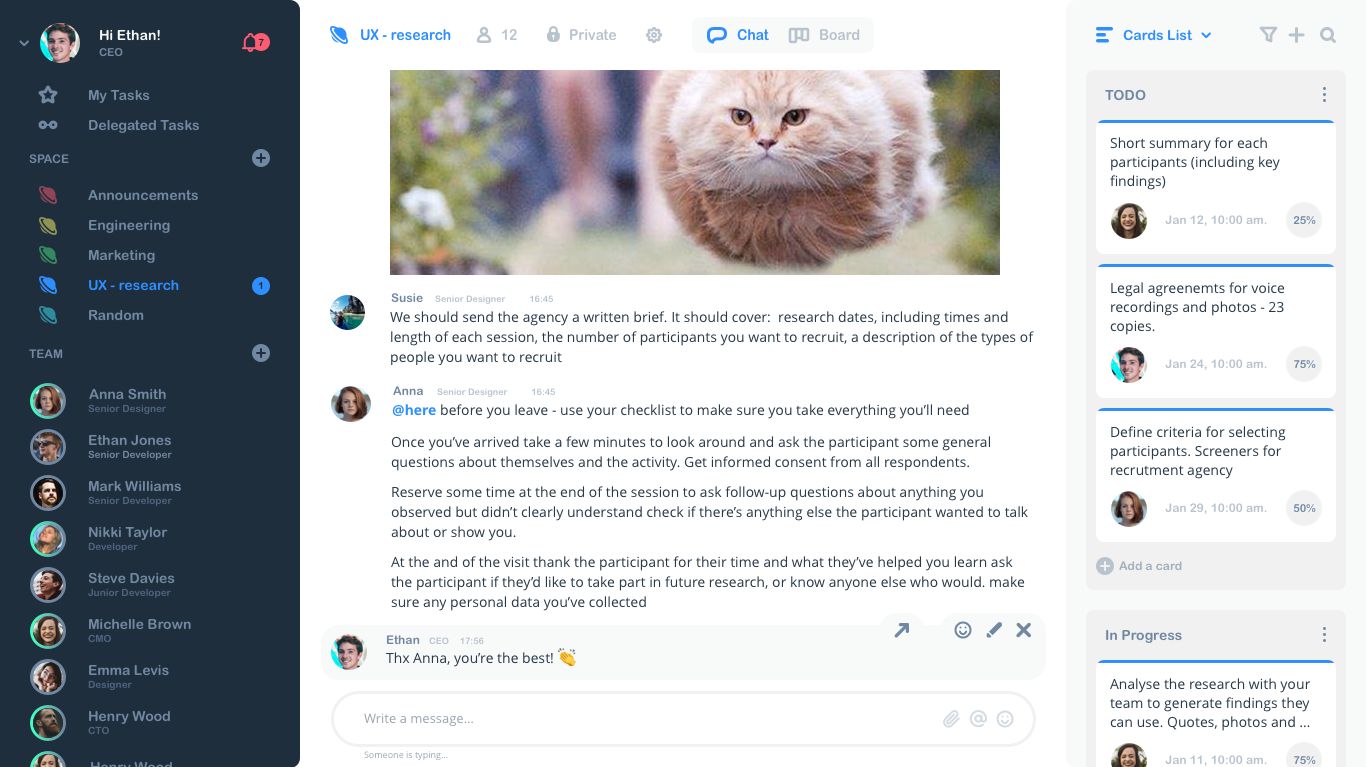Switch to the Board tab
Viewport: 1366px width, 767px height.
point(825,34)
